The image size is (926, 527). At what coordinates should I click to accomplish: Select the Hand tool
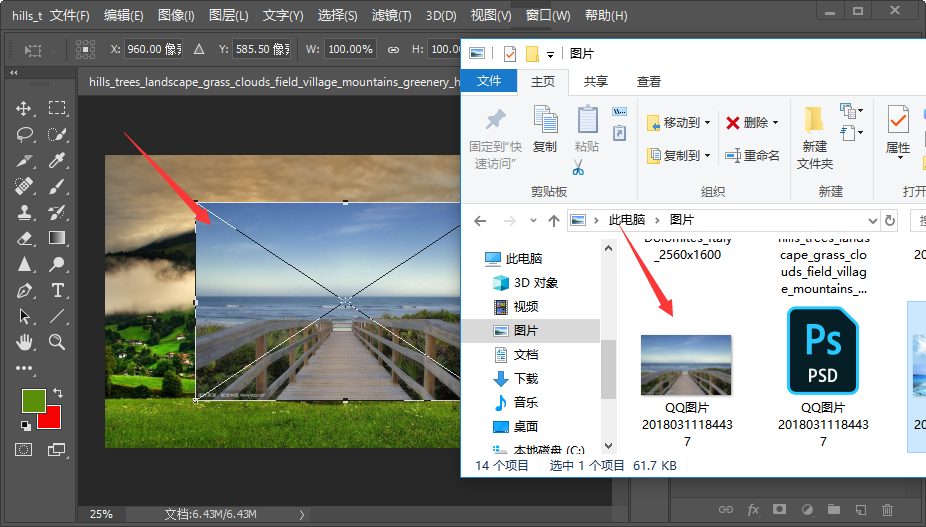click(x=24, y=342)
